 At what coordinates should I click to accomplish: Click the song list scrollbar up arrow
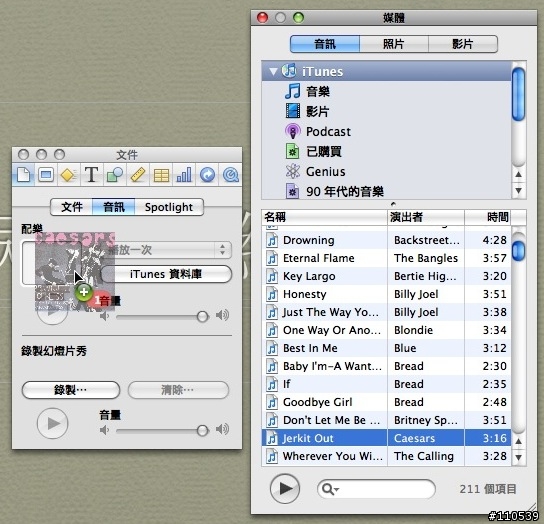coord(519,441)
